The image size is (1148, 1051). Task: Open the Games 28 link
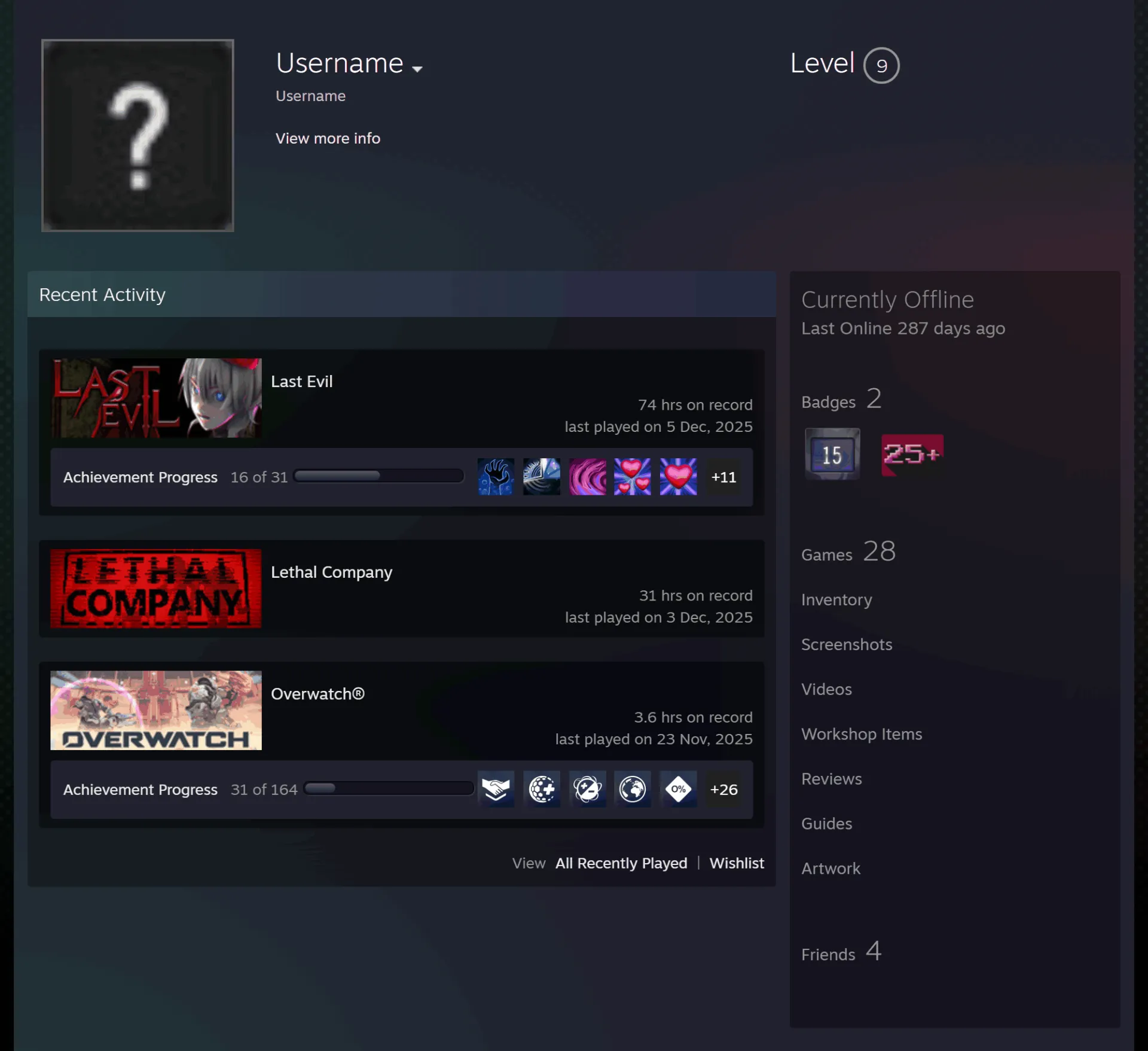[x=848, y=552]
